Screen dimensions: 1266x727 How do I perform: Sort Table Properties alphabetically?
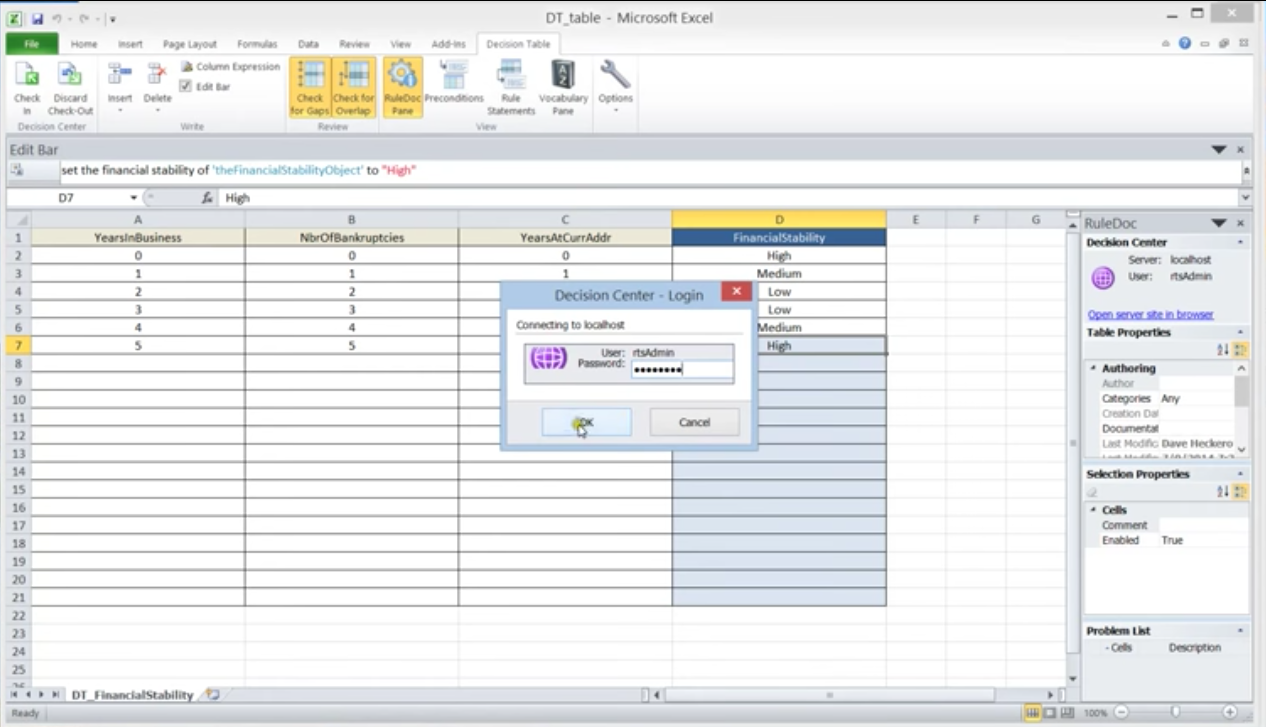[1222, 349]
